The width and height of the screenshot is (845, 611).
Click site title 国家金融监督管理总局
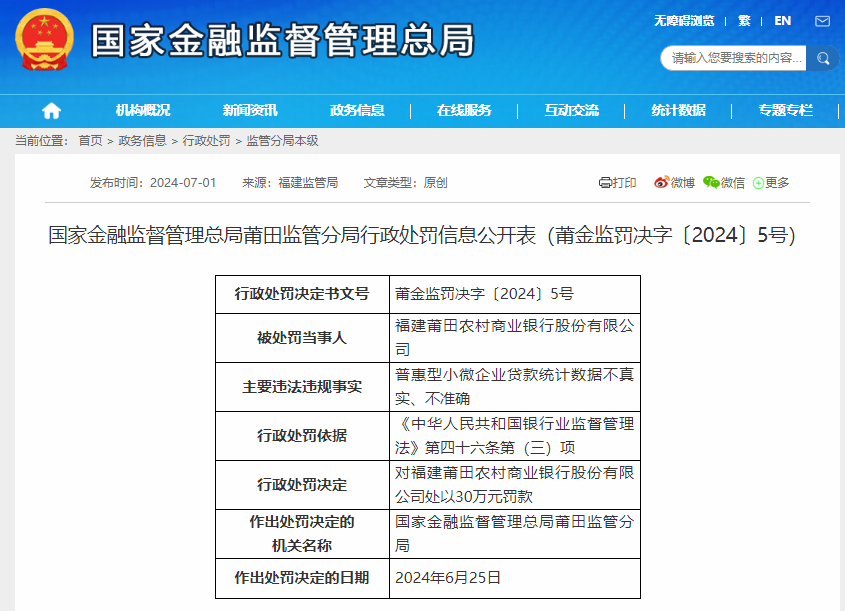[x=283, y=40]
